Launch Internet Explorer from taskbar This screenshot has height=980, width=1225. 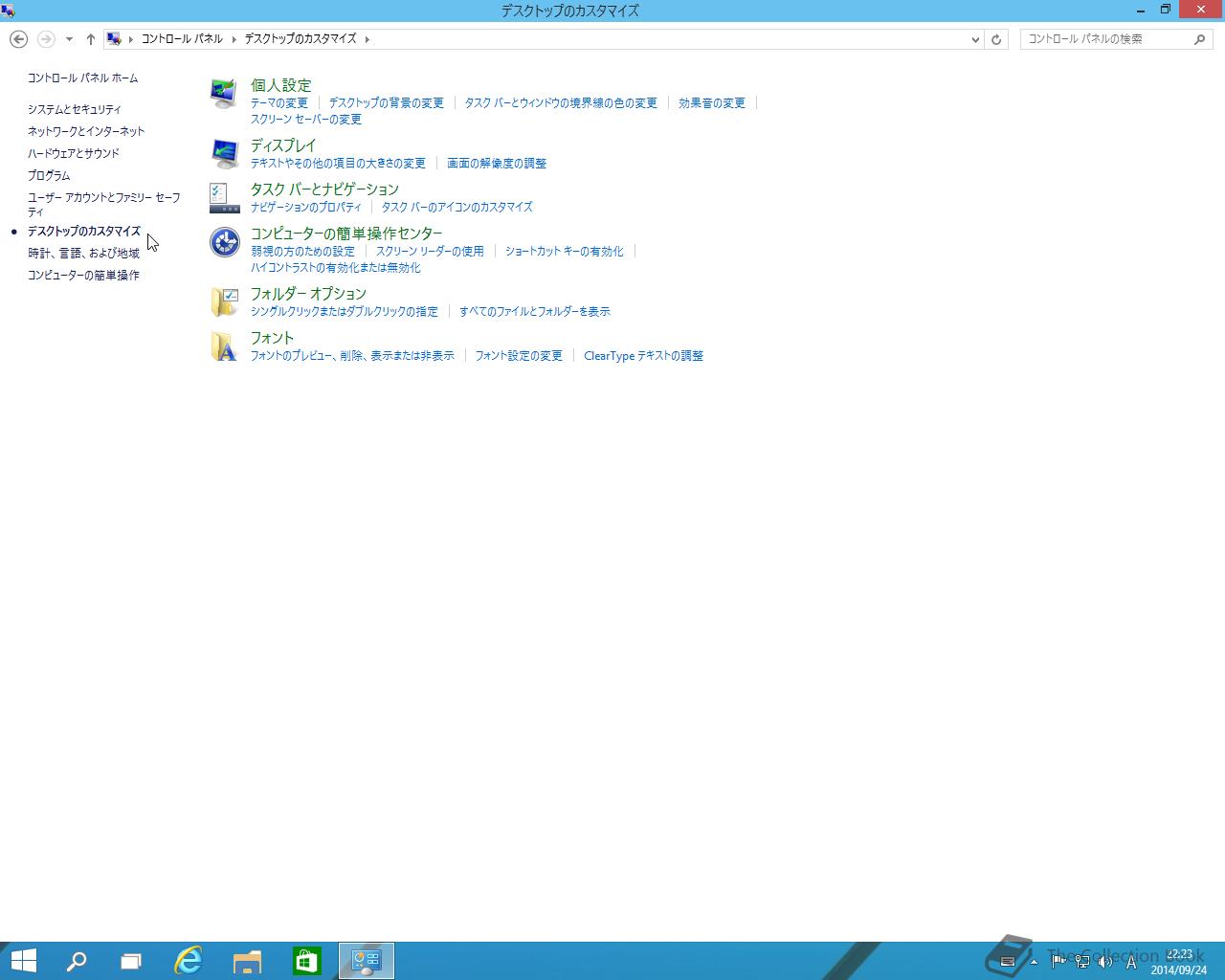pyautogui.click(x=189, y=961)
